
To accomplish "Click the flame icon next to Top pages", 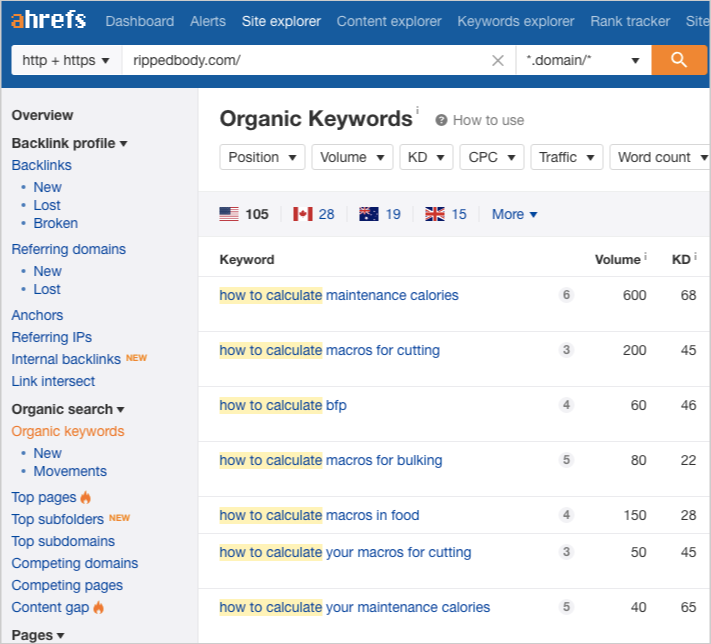I will click(x=86, y=498).
